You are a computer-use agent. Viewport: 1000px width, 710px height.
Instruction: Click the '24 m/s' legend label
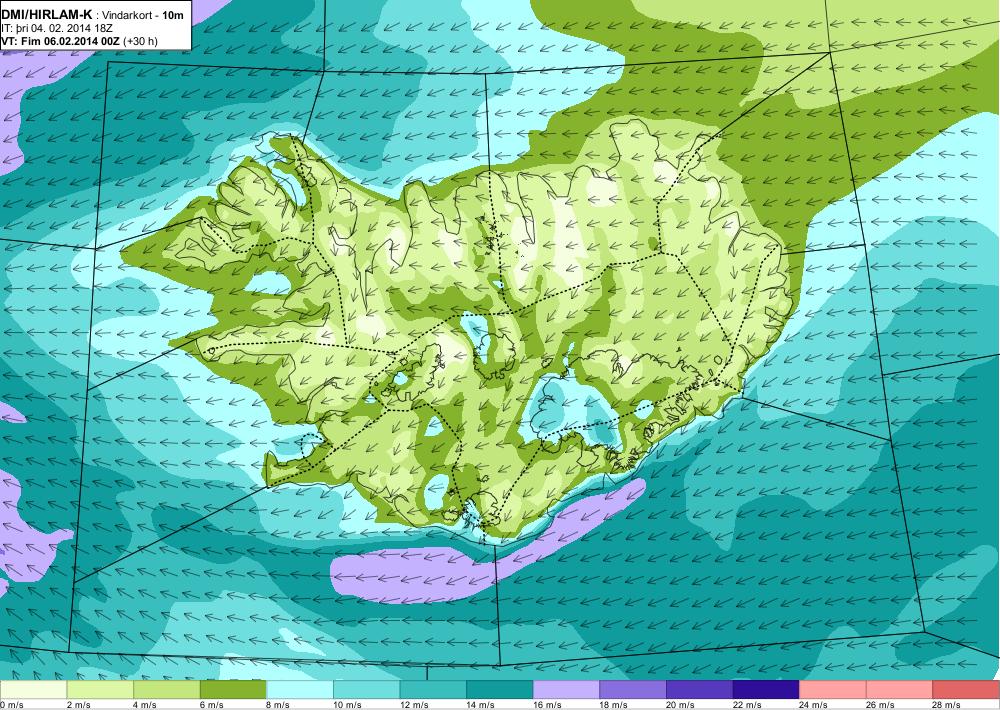click(814, 705)
